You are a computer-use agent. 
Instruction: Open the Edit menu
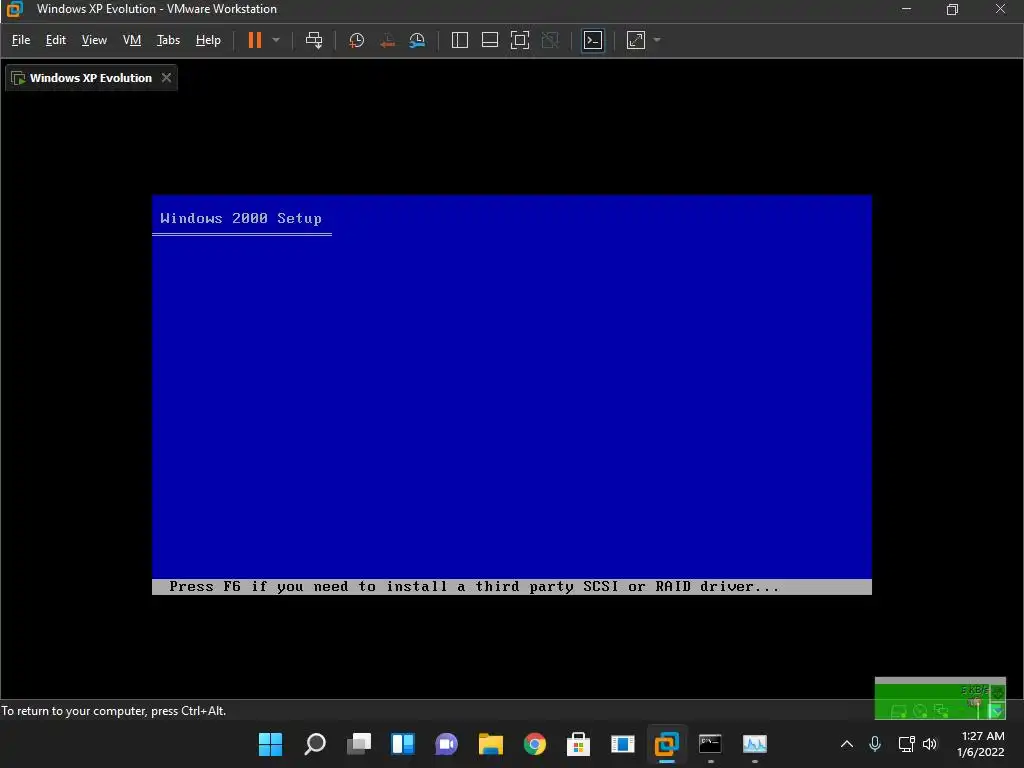click(56, 40)
